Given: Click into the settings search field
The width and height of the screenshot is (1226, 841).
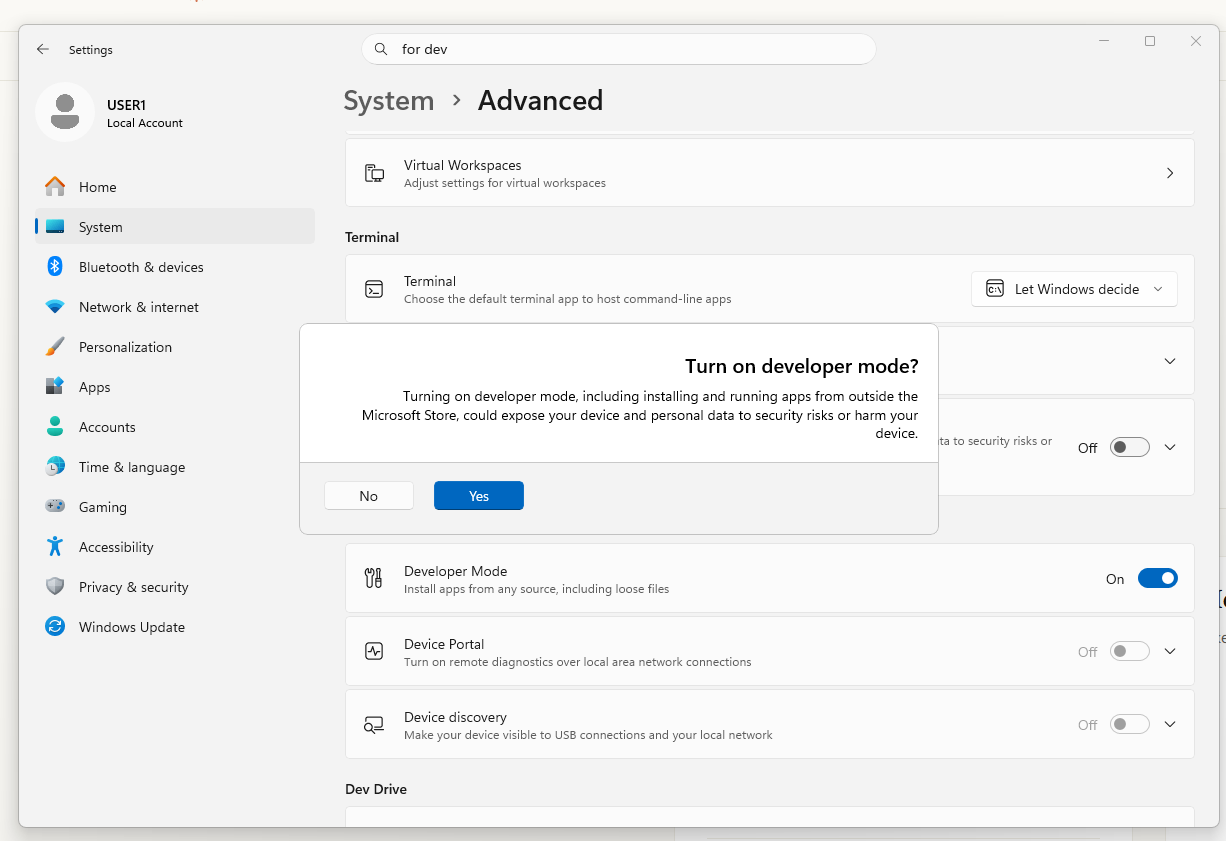Looking at the screenshot, I should (x=619, y=49).
